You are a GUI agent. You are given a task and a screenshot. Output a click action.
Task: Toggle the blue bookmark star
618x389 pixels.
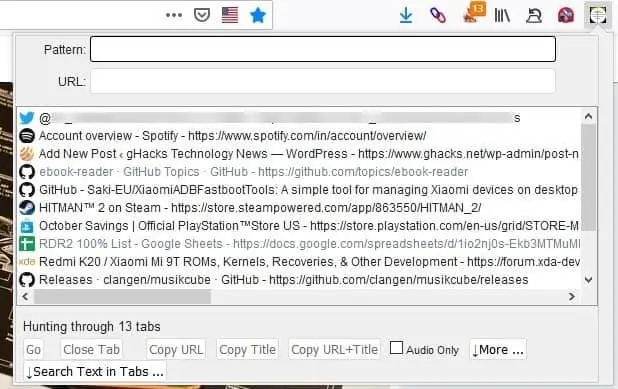tap(258, 15)
